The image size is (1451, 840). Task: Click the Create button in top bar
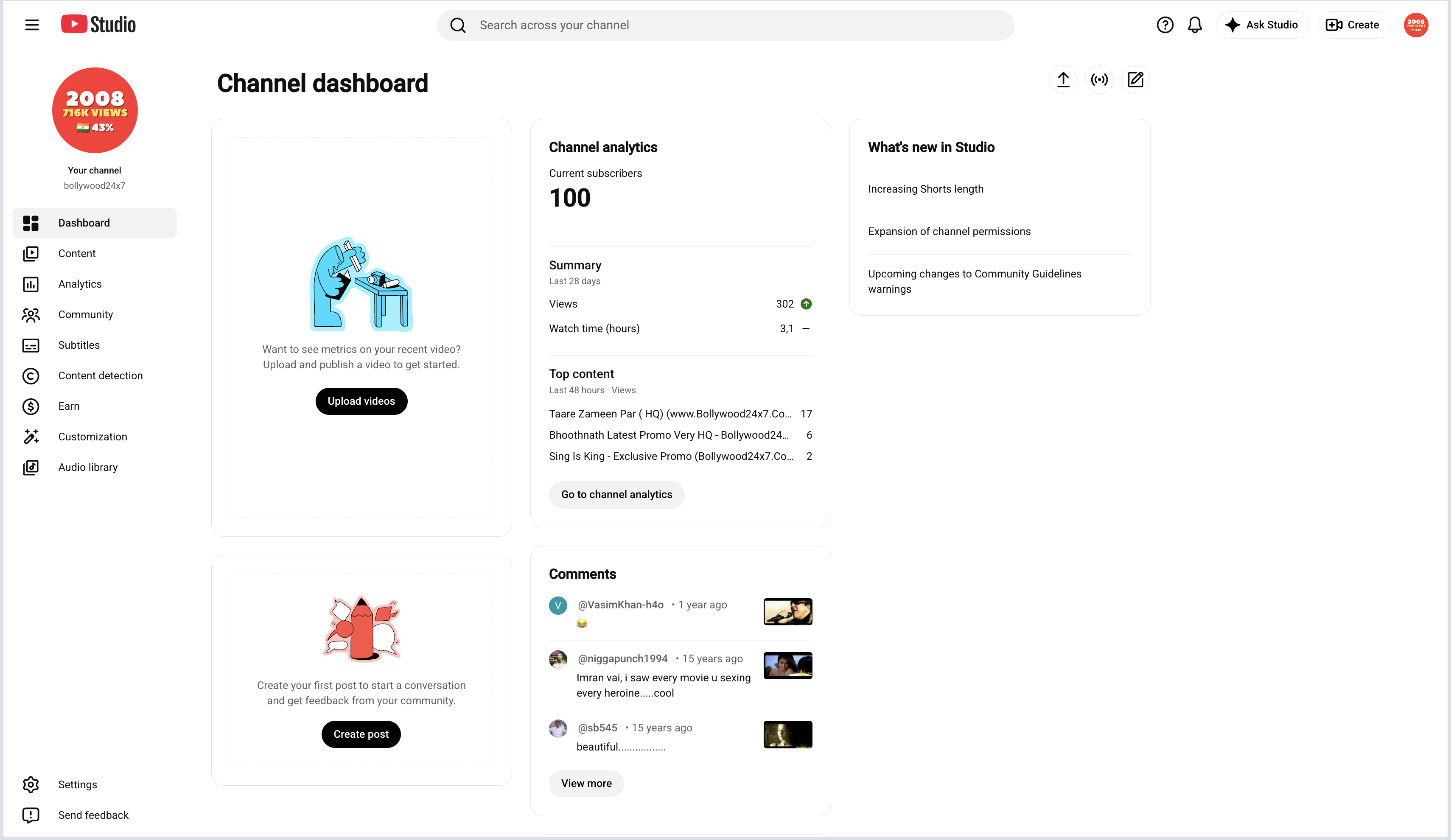1354,25
